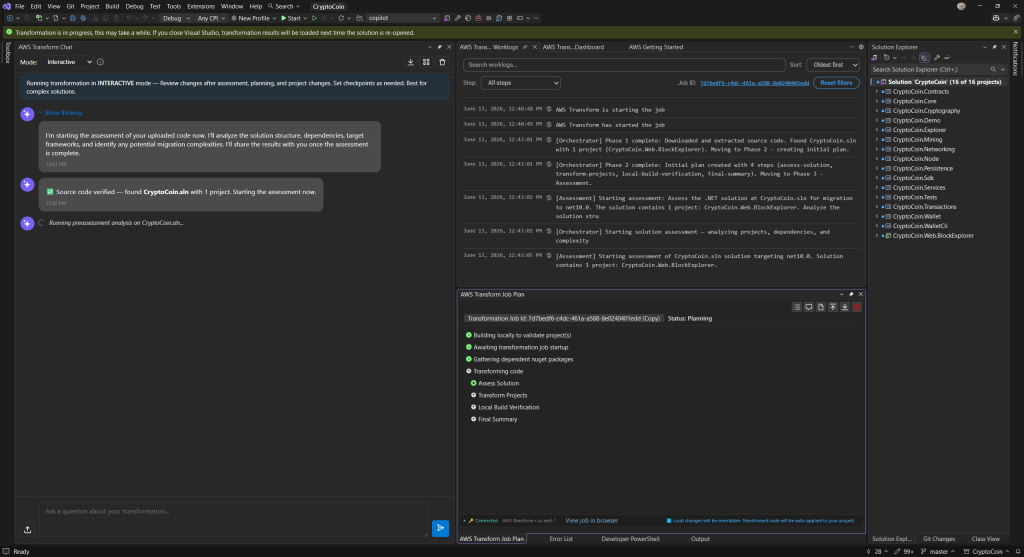Click the green check on Source code verified message
This screenshot has height=557, width=1024.
click(50, 192)
